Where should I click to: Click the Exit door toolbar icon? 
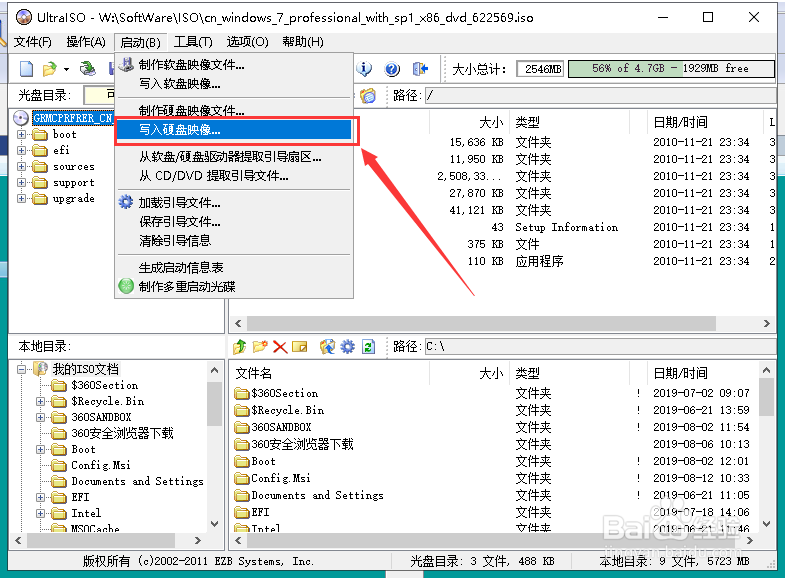(x=420, y=69)
